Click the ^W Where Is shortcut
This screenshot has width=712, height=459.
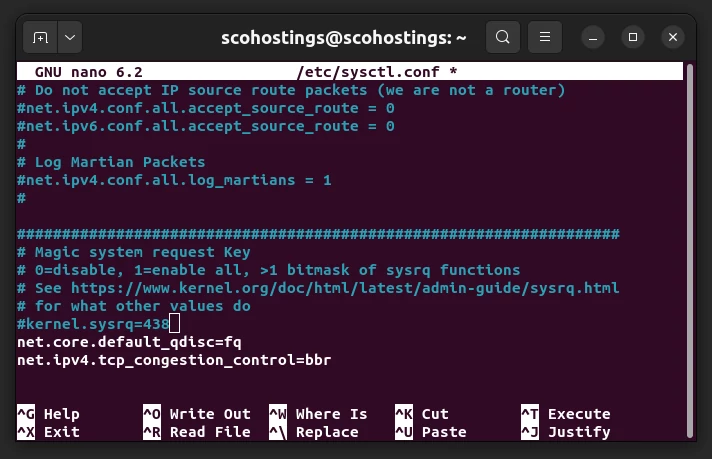point(318,414)
